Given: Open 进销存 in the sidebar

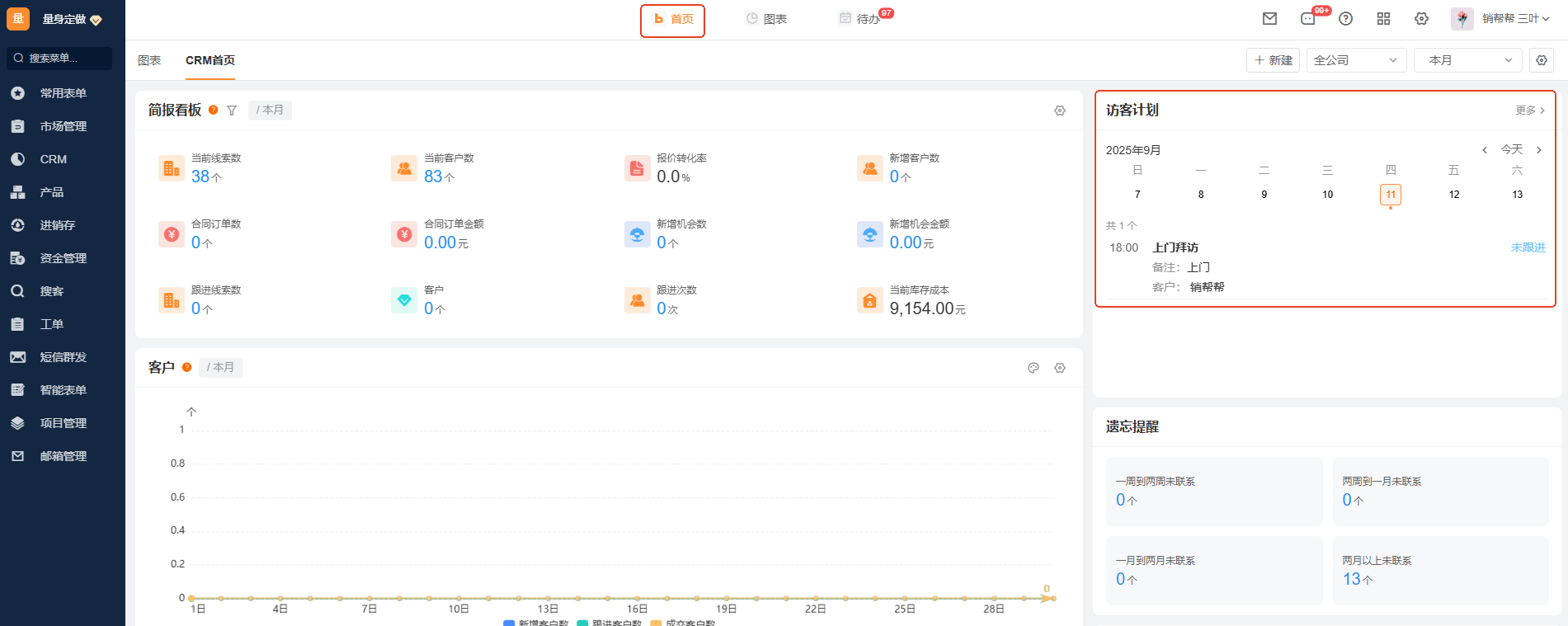Looking at the screenshot, I should [58, 225].
